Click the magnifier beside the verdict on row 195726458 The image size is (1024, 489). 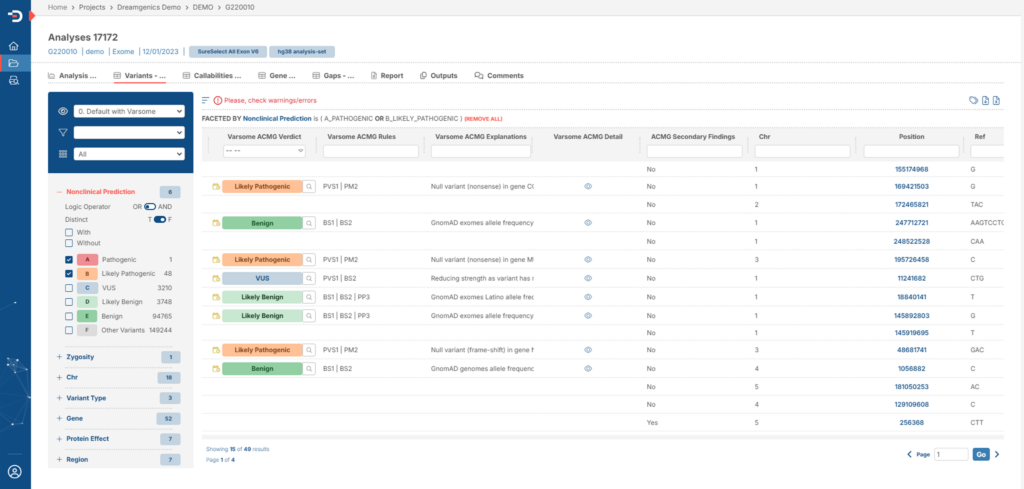(309, 260)
